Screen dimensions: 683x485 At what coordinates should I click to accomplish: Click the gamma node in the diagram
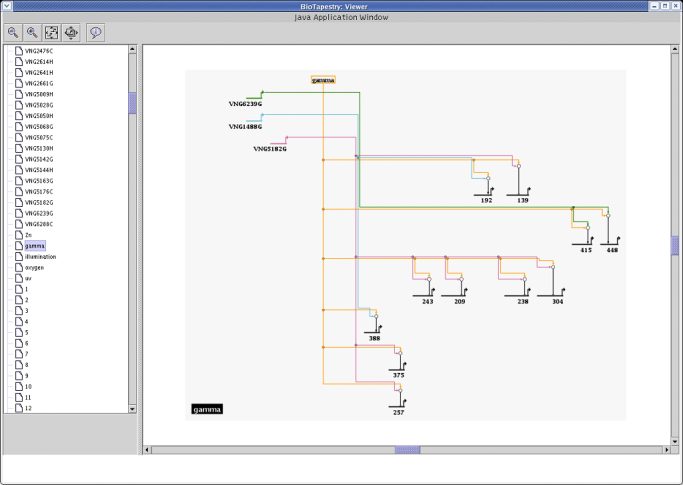pos(323,80)
